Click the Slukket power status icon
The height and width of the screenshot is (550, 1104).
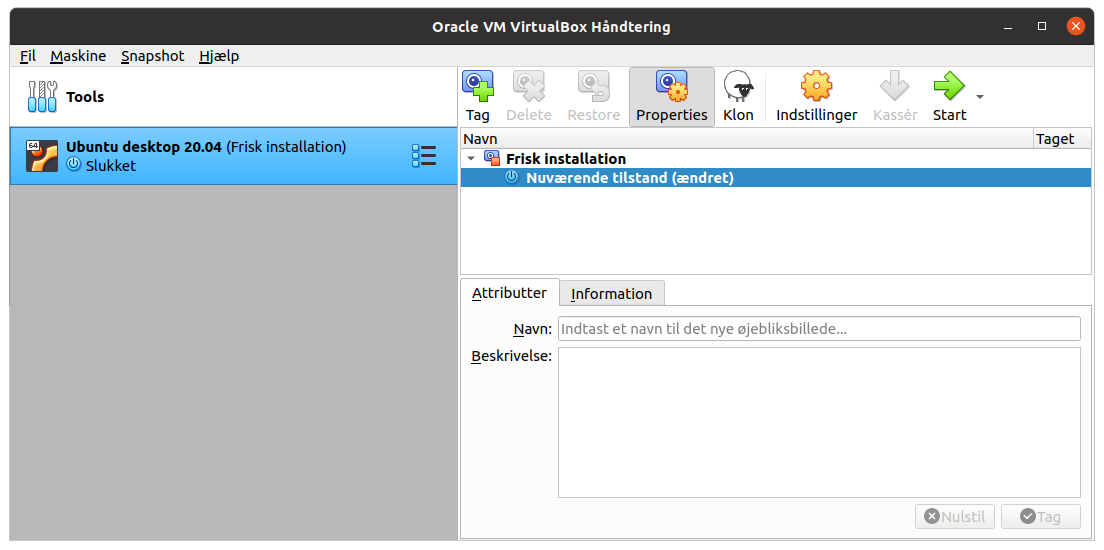coord(74,165)
